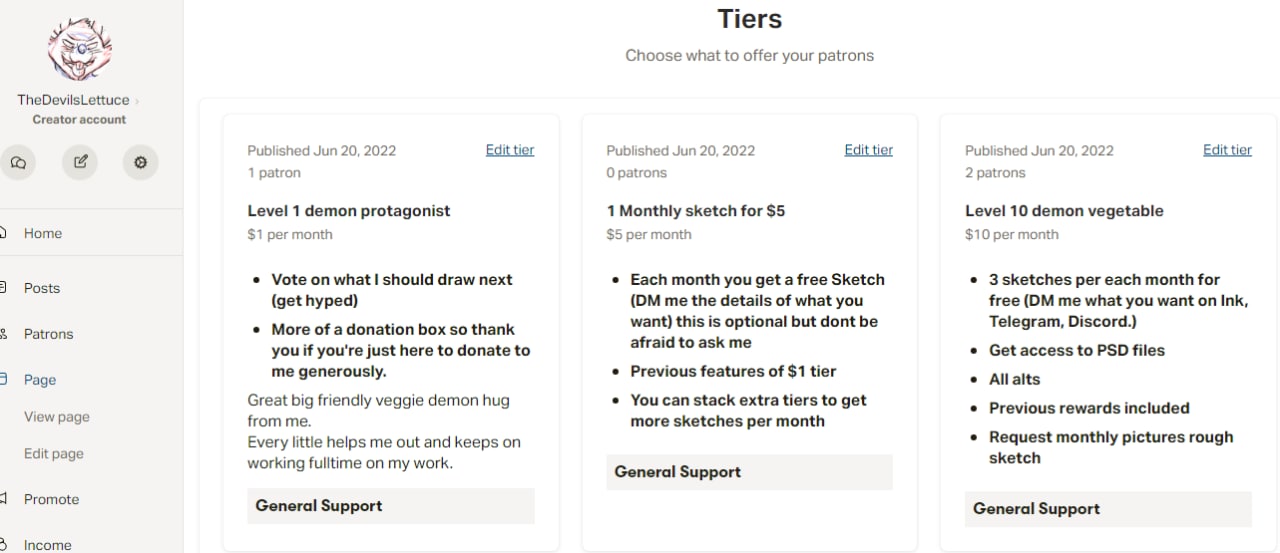The height and width of the screenshot is (553, 1280).
Task: Go to Home in the sidebar
Action: [43, 233]
